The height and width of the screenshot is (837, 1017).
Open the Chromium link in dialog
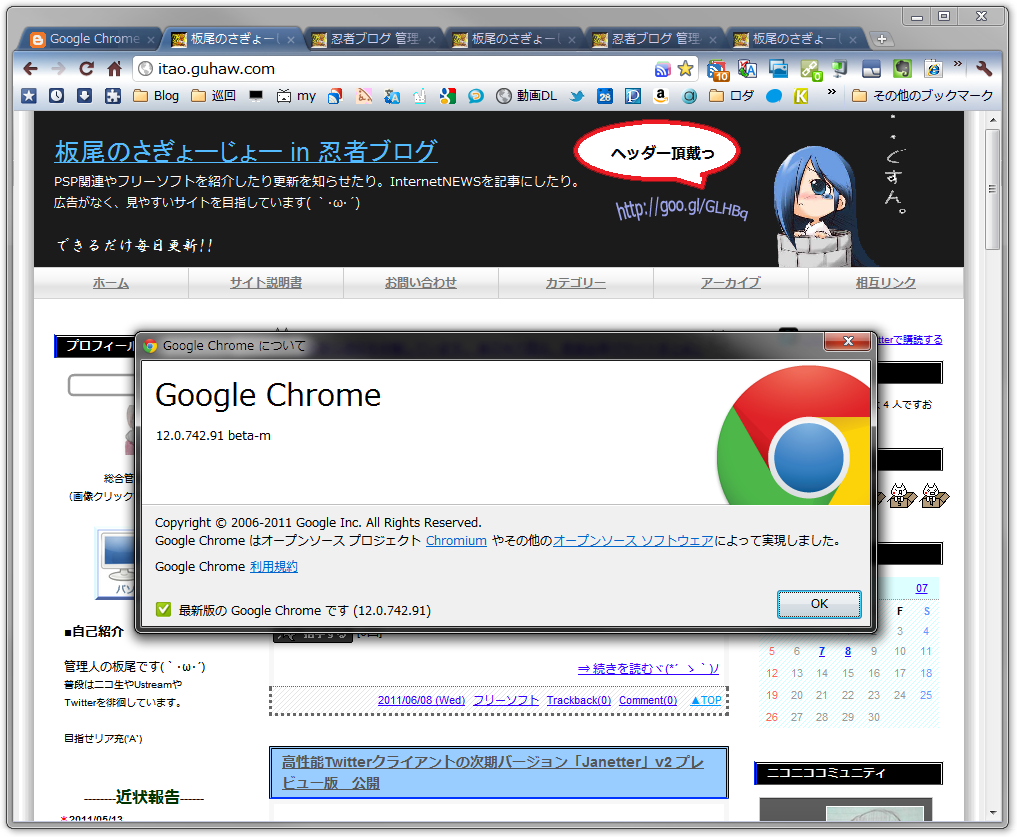coord(456,540)
